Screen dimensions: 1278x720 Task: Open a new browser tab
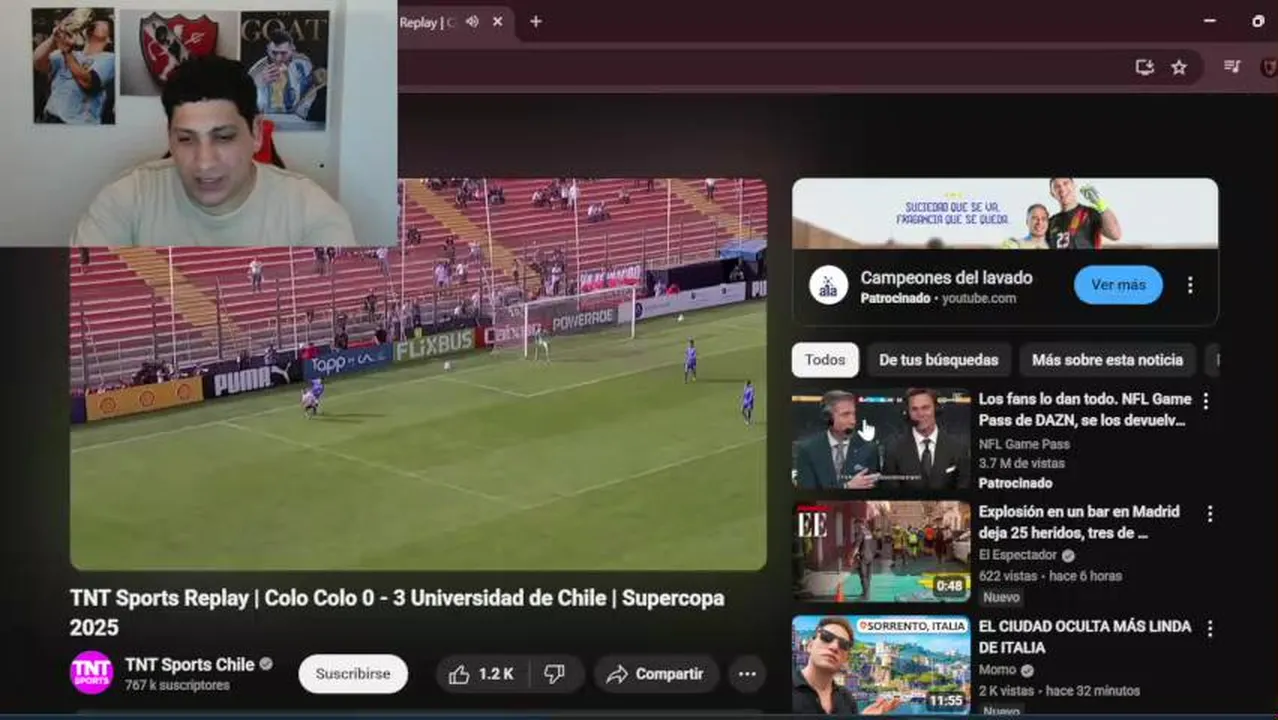click(x=536, y=21)
